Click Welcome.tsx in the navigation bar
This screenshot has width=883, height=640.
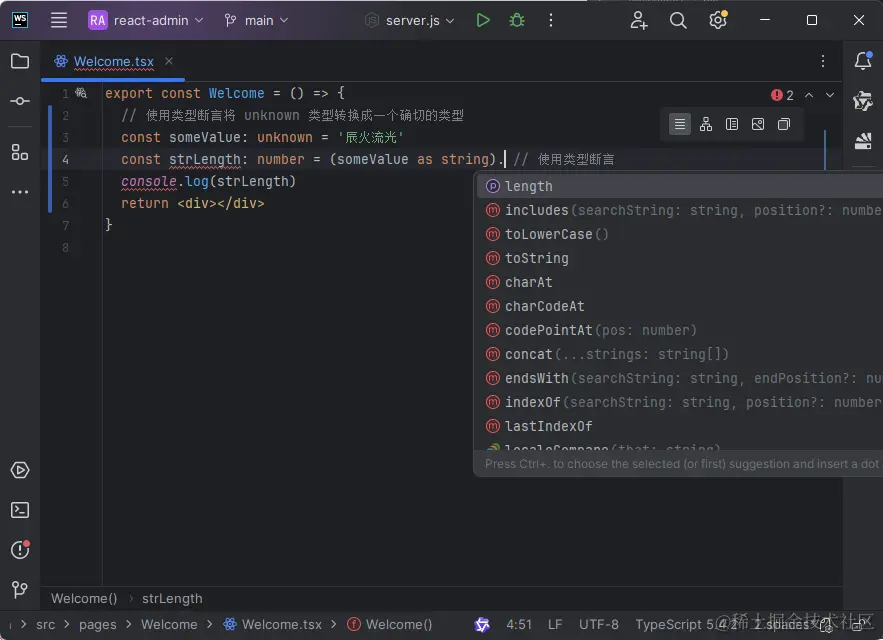273,624
